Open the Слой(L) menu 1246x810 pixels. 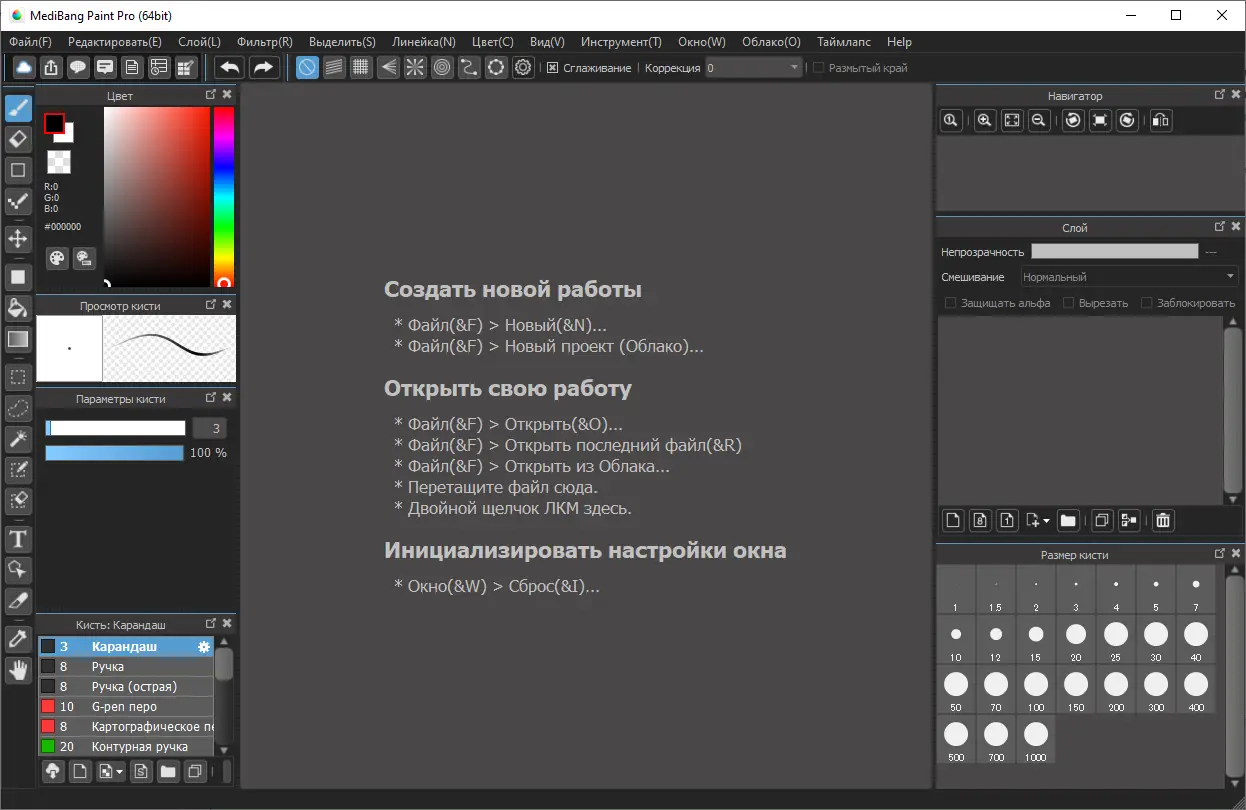pyautogui.click(x=199, y=42)
